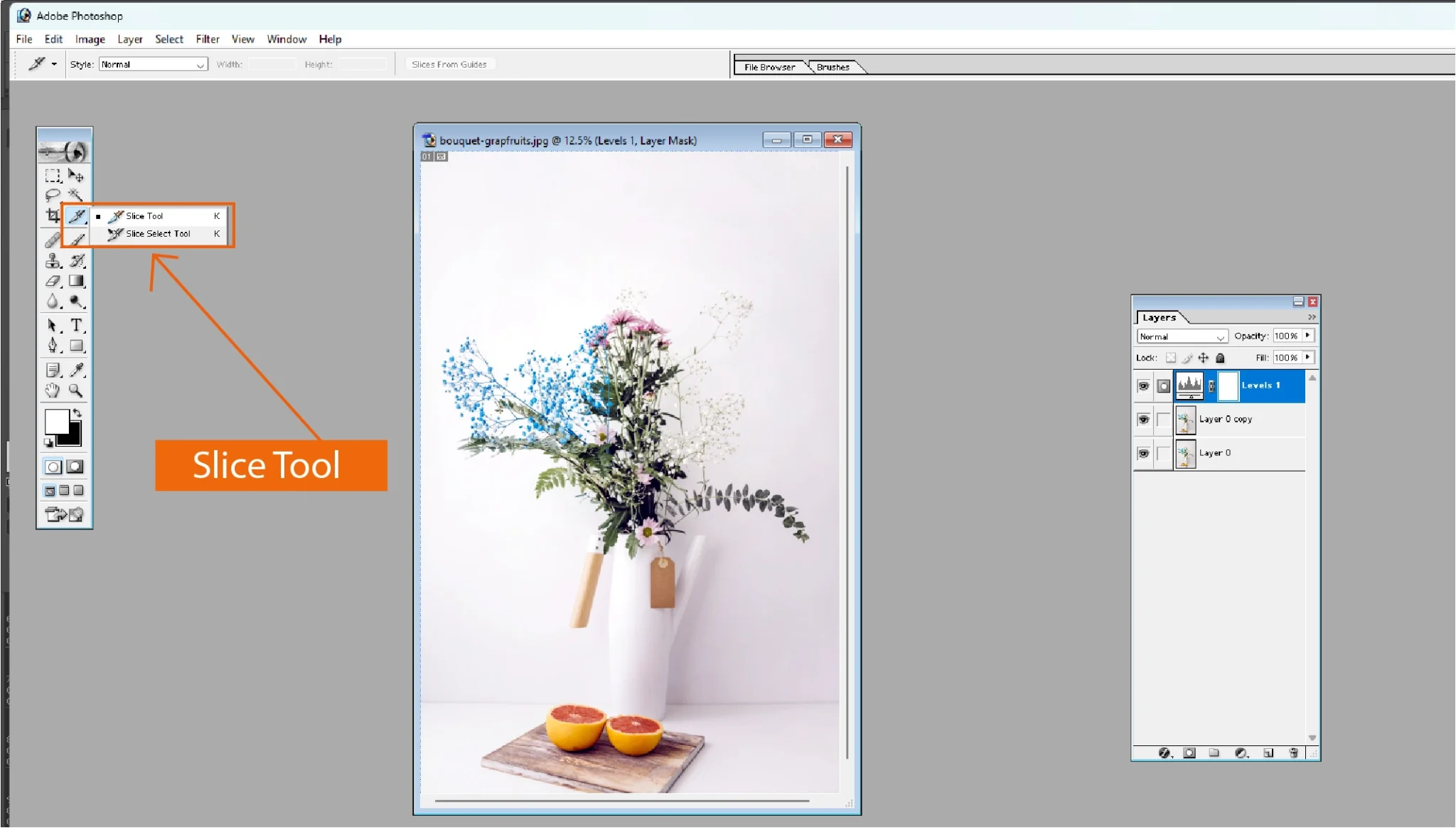
Task: Hide the Layer 0 copy layer
Action: coord(1143,420)
